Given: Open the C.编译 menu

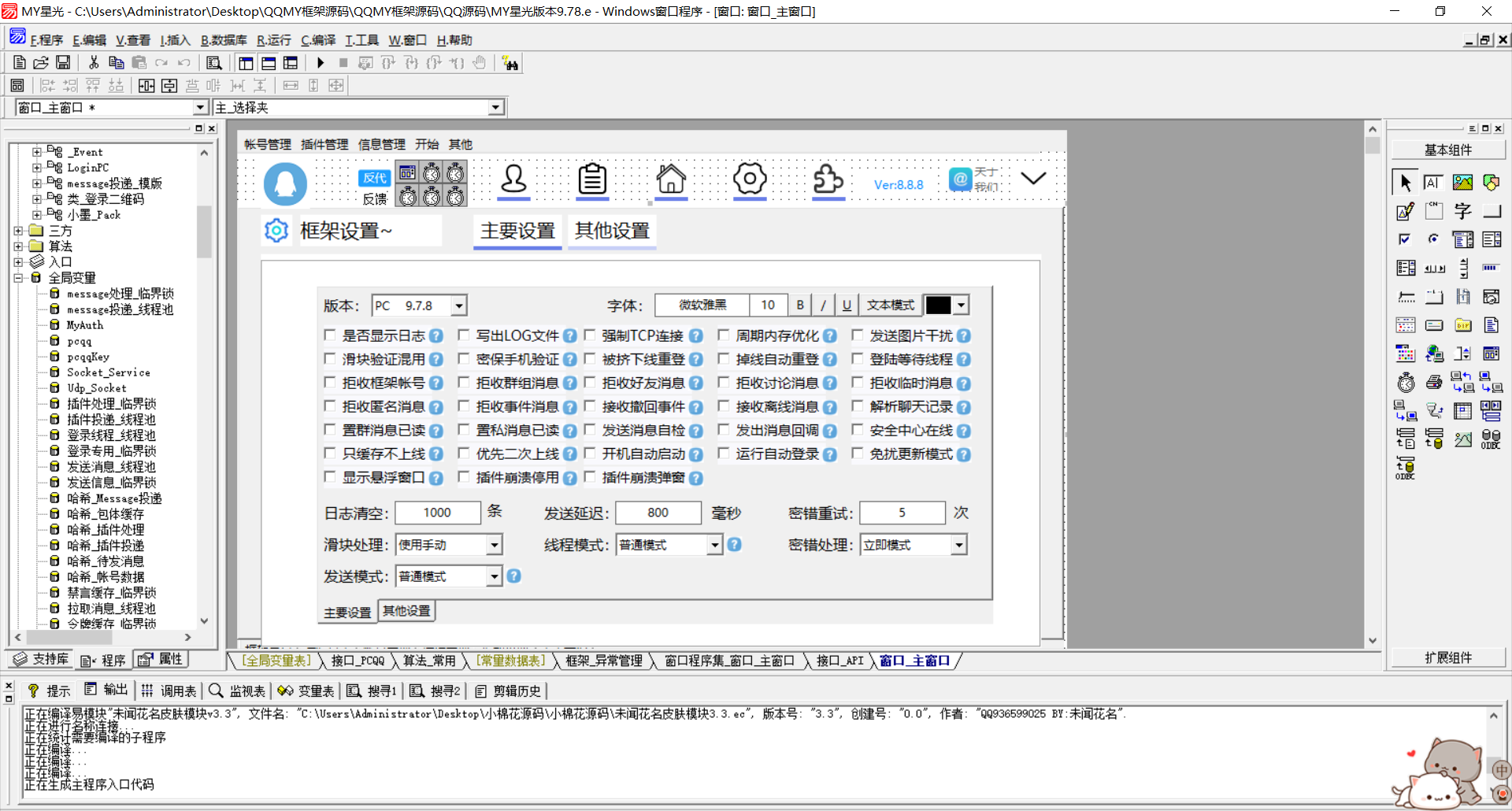Looking at the screenshot, I should (x=317, y=40).
